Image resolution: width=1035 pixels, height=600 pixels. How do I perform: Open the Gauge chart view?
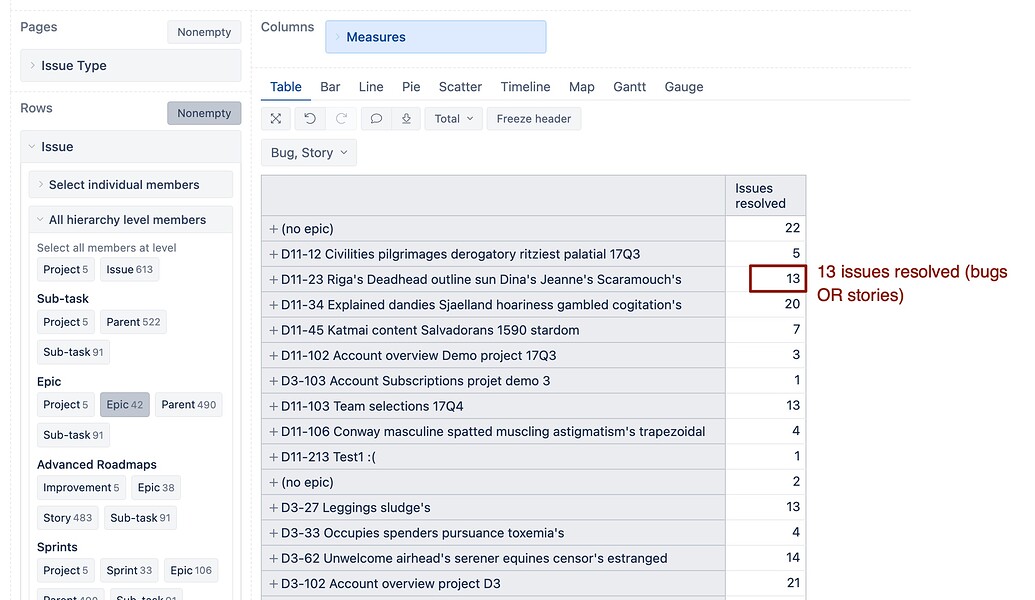(x=684, y=87)
